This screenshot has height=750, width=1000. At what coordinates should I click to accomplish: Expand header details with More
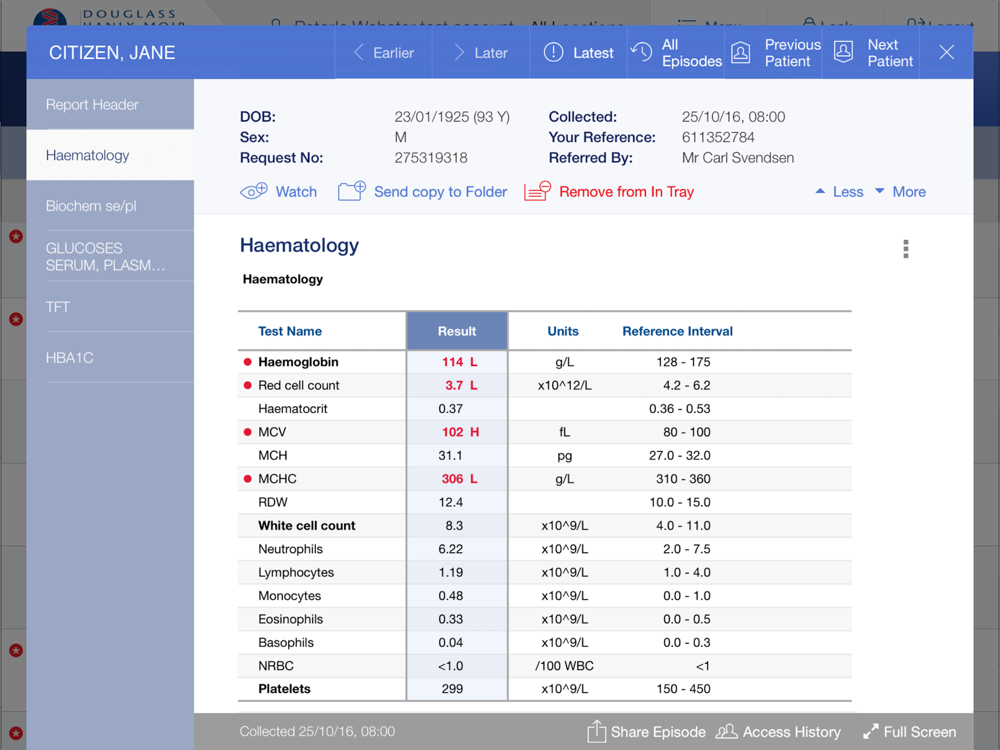click(900, 192)
